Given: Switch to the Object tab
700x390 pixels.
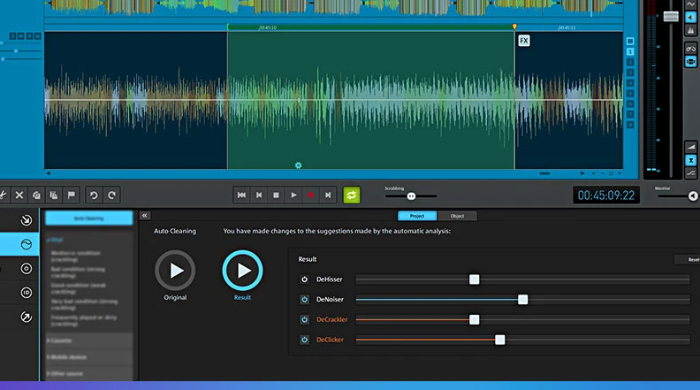Looking at the screenshot, I should coord(457,216).
